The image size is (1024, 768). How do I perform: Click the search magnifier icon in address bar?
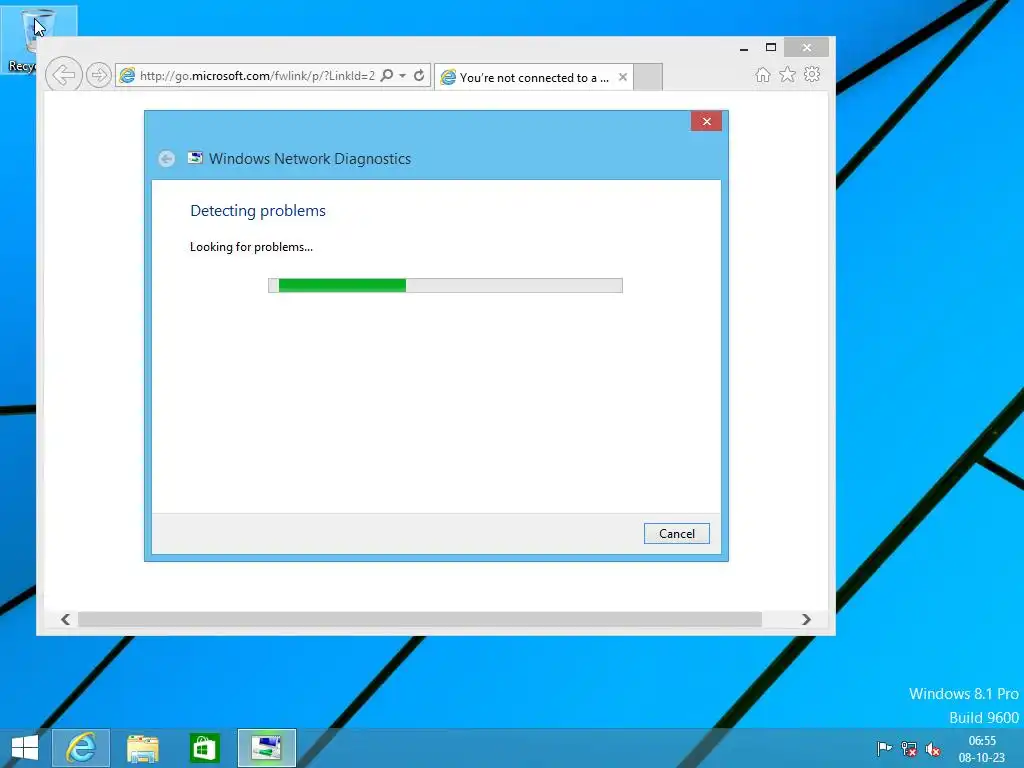point(387,75)
